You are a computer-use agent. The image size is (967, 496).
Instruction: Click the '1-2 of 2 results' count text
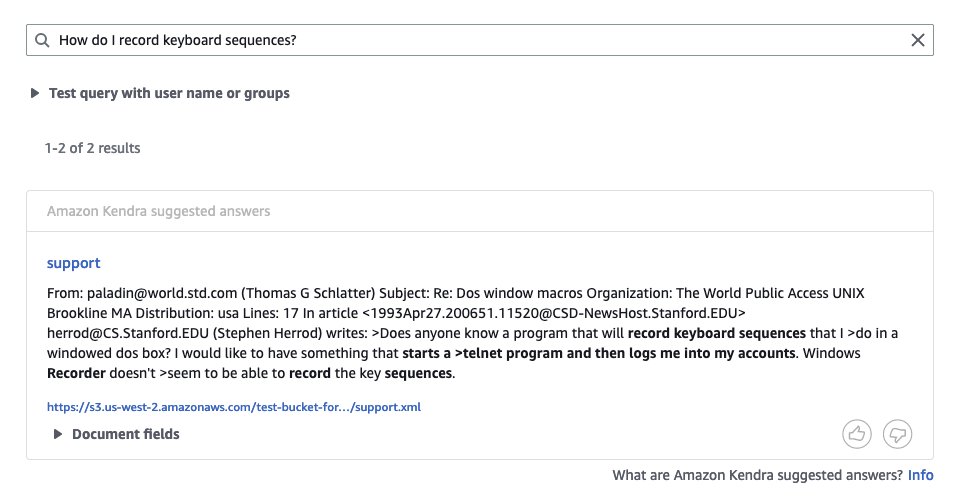pyautogui.click(x=93, y=148)
